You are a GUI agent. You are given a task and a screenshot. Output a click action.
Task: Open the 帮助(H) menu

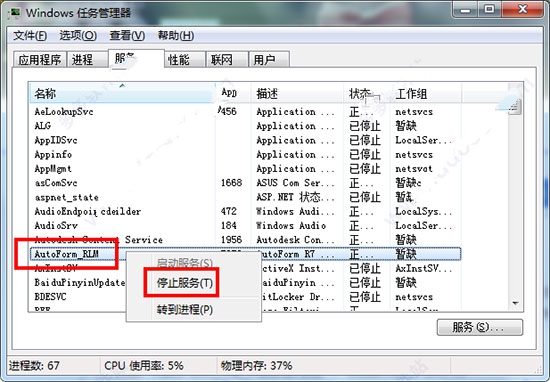(x=175, y=35)
